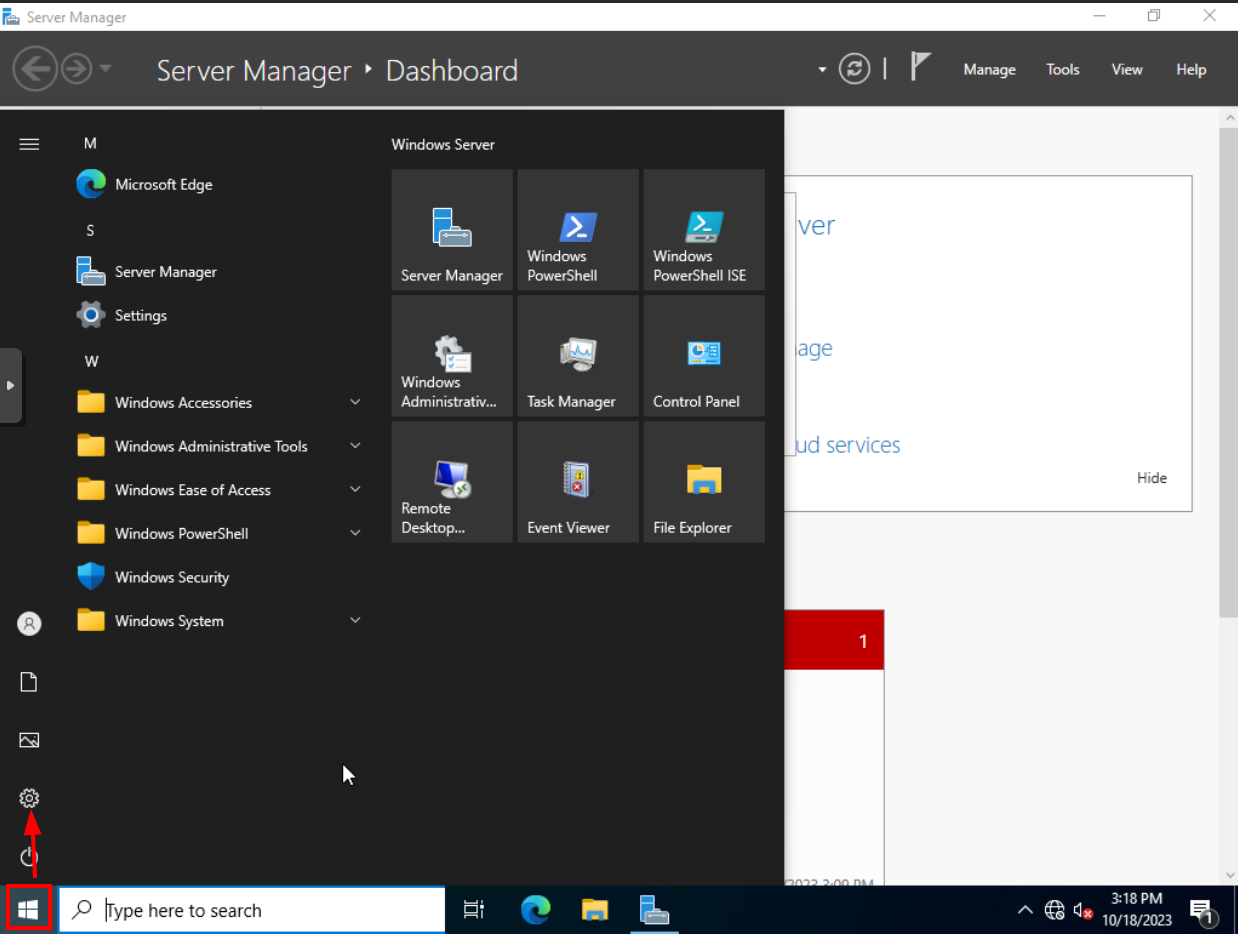
Task: Expand the Start menu hamburger navigation
Action: pyautogui.click(x=29, y=144)
